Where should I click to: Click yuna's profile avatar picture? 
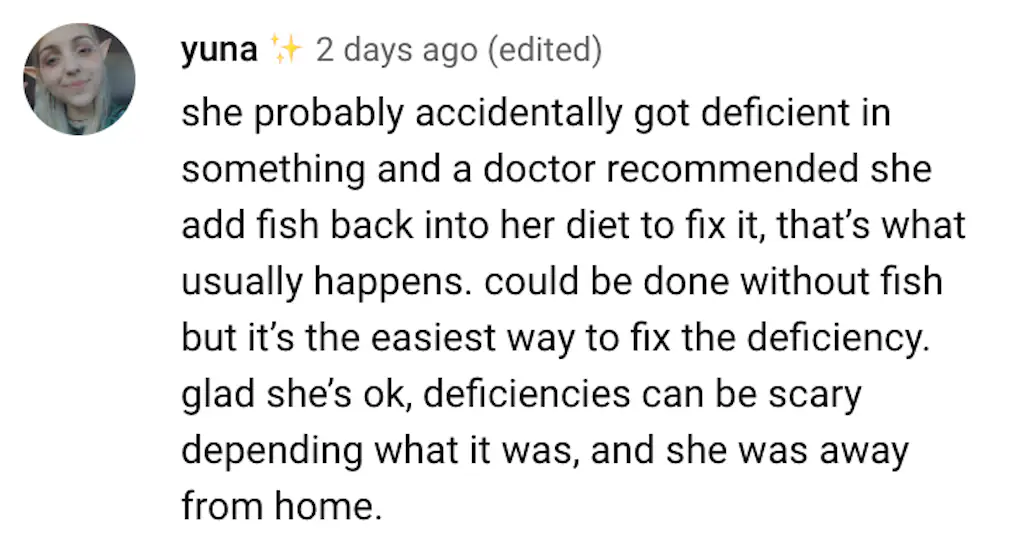tap(79, 79)
